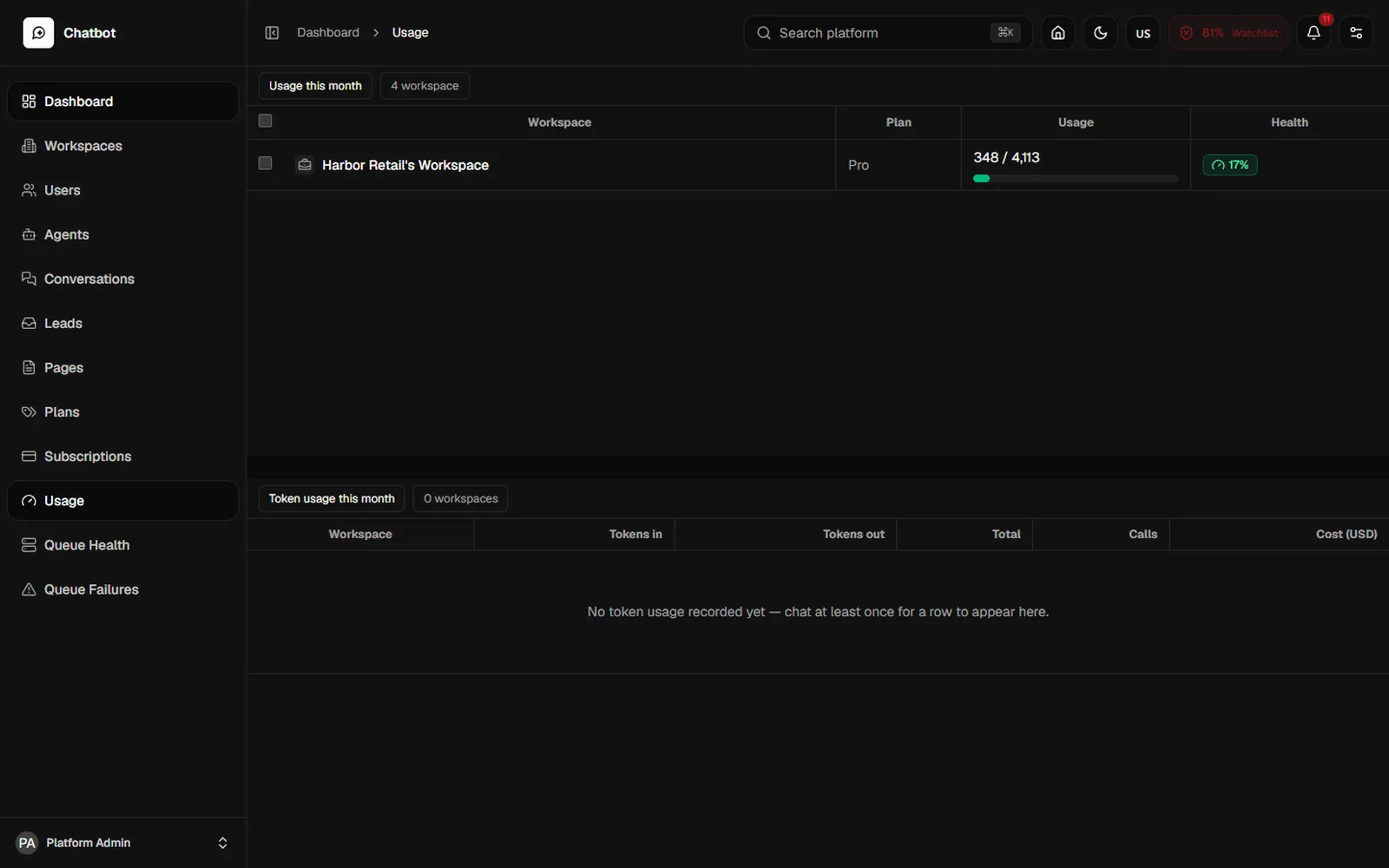Click the Queue Failures warning icon

[x=29, y=589]
